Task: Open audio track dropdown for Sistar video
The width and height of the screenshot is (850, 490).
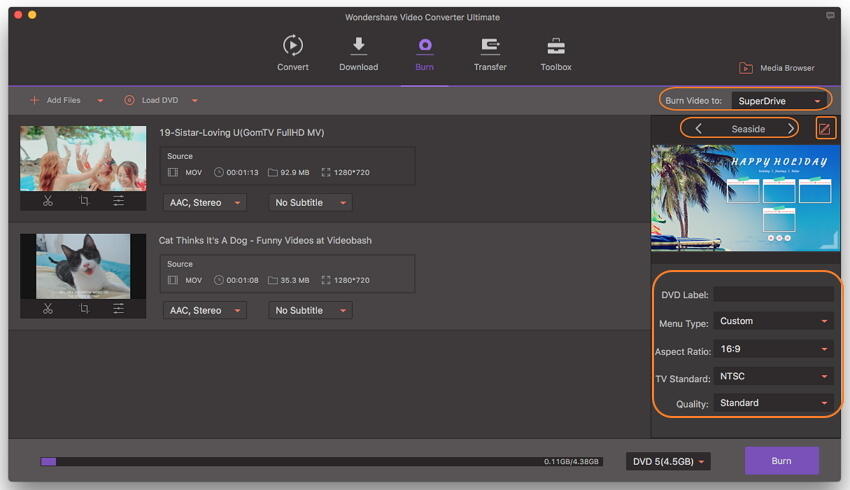Action: (x=204, y=203)
